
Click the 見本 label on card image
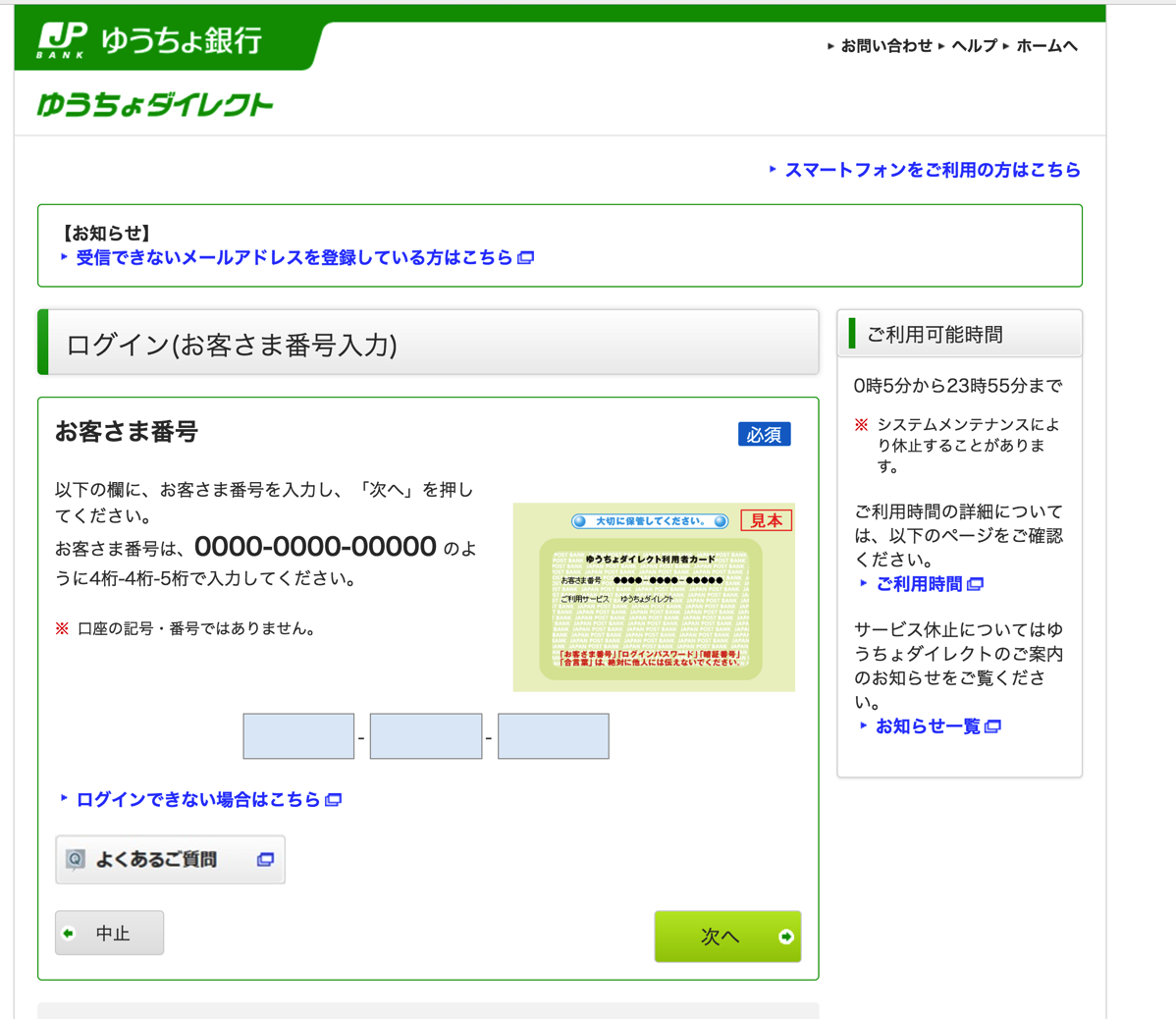click(x=767, y=520)
